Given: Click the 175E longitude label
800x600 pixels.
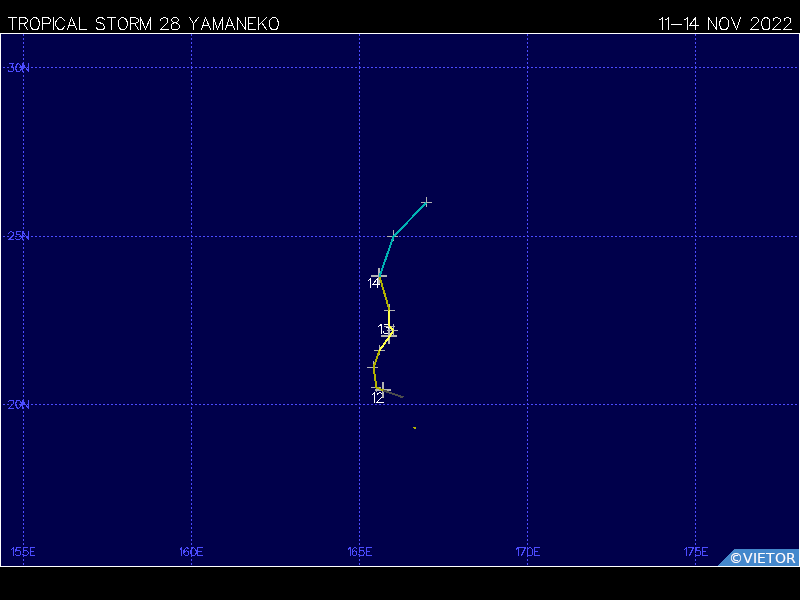Looking at the screenshot, I should tap(696, 552).
